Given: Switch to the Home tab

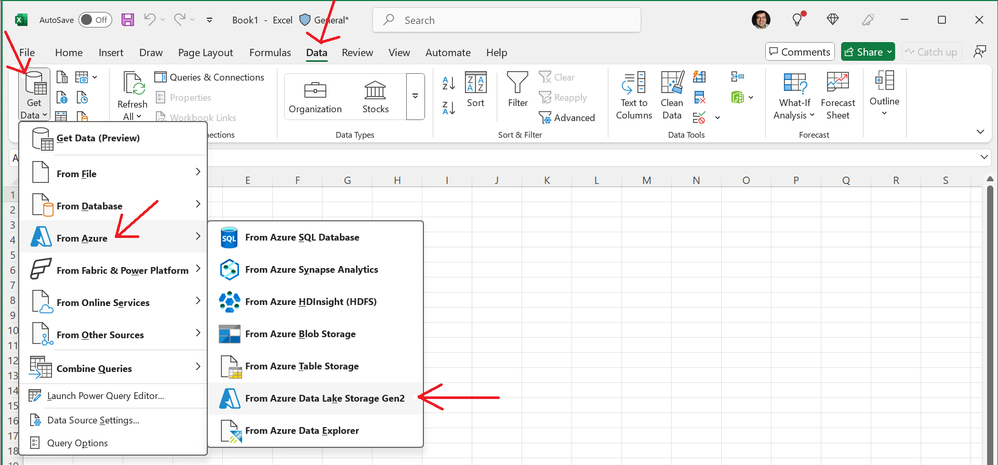Looking at the screenshot, I should click(x=69, y=53).
